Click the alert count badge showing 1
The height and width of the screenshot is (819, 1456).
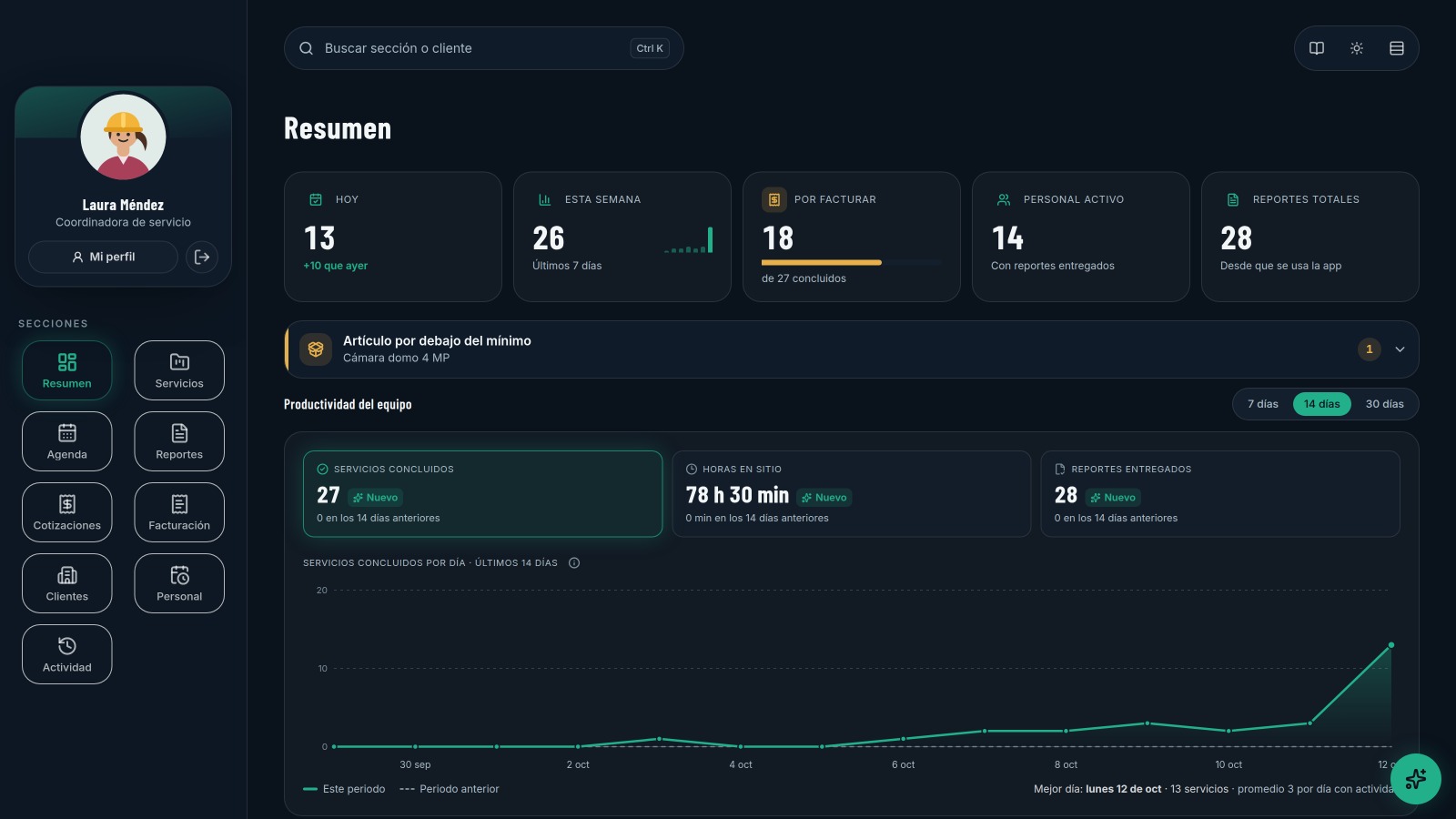tap(1370, 349)
